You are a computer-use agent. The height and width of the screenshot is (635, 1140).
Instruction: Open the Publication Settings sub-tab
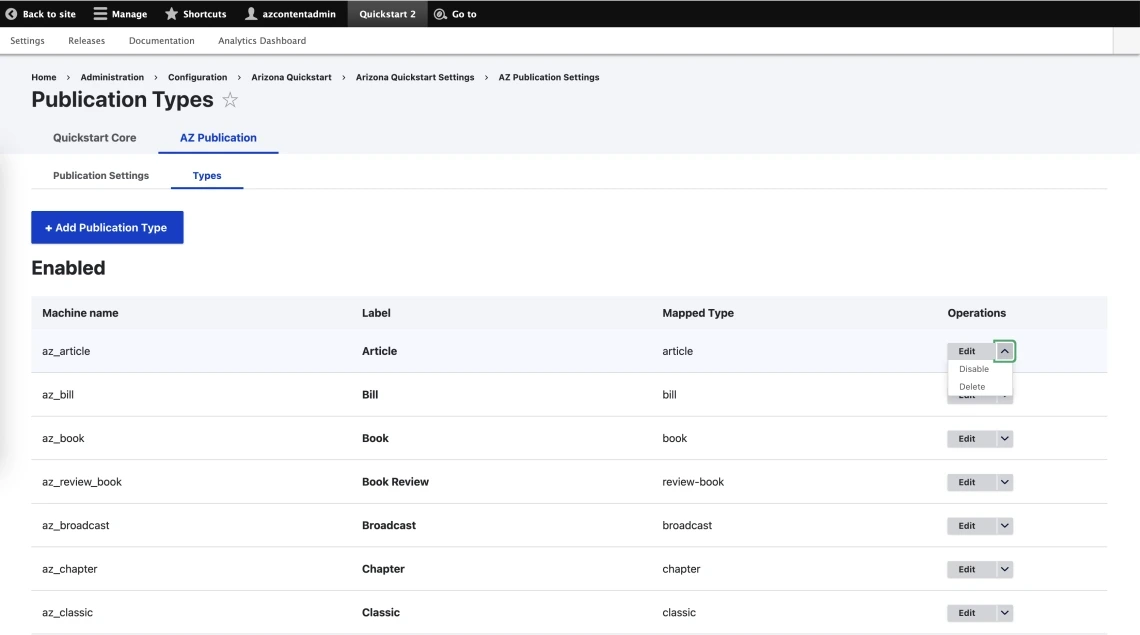[101, 176]
